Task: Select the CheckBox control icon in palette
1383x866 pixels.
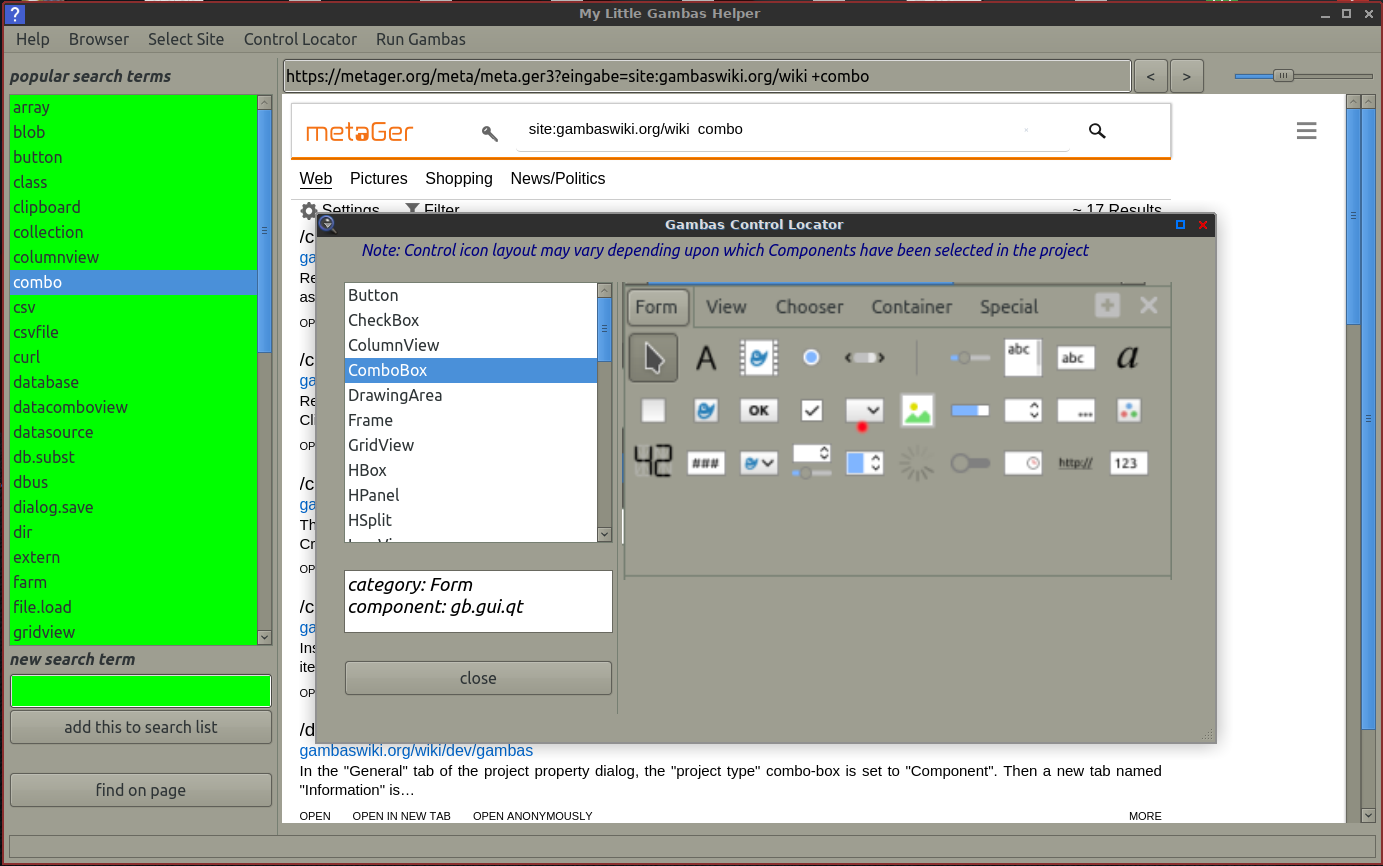Action: 811,410
